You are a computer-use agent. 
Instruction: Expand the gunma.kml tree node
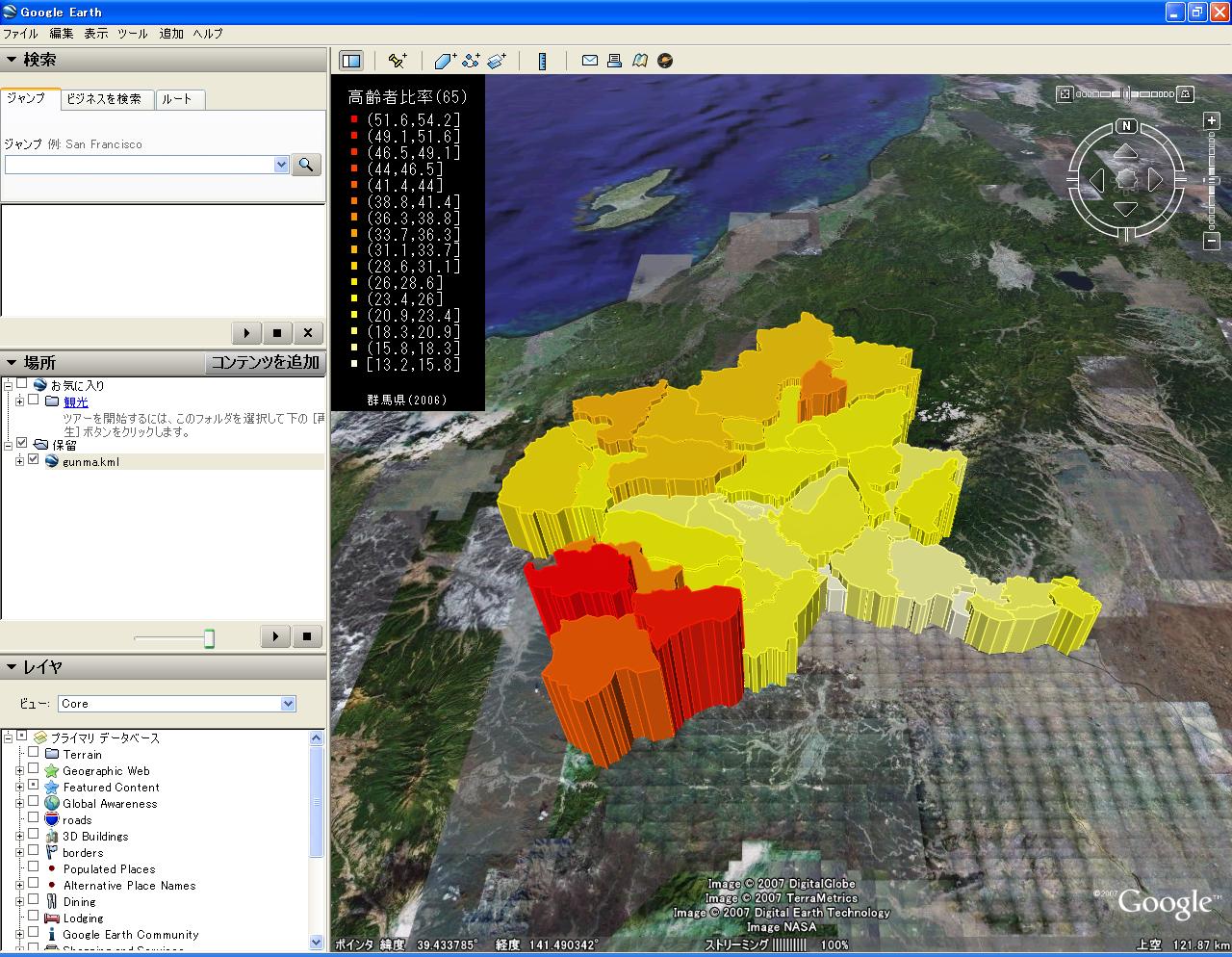[x=19, y=461]
